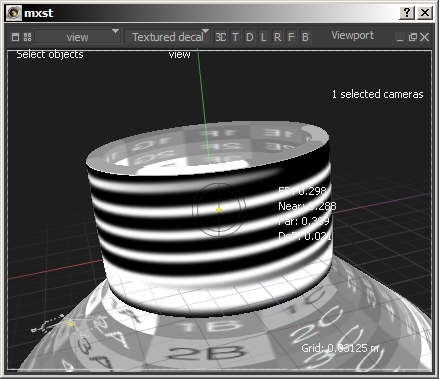
Task: Click the yellow camera focus target point
Action: point(219,210)
